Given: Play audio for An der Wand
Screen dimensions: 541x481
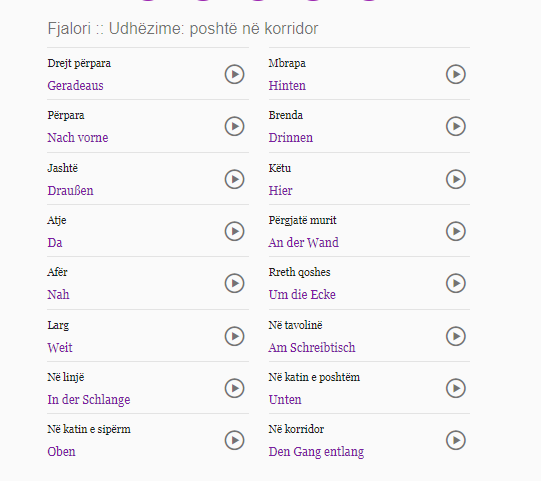Looking at the screenshot, I should [456, 231].
